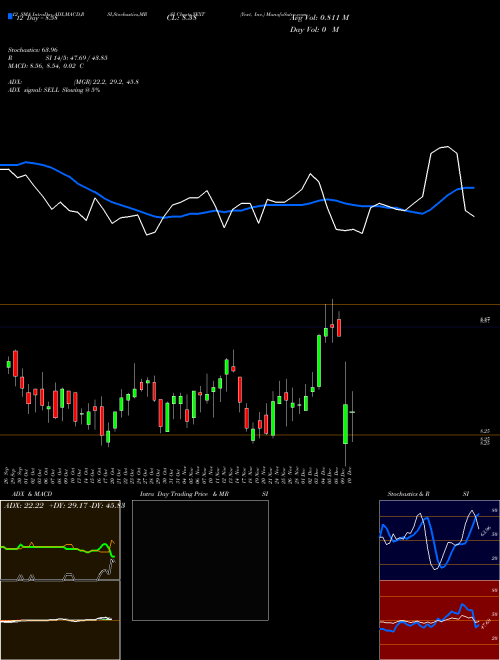The height and width of the screenshot is (660, 500).
Task: Open the red RSI chart thumbnail
Action: 439,620
